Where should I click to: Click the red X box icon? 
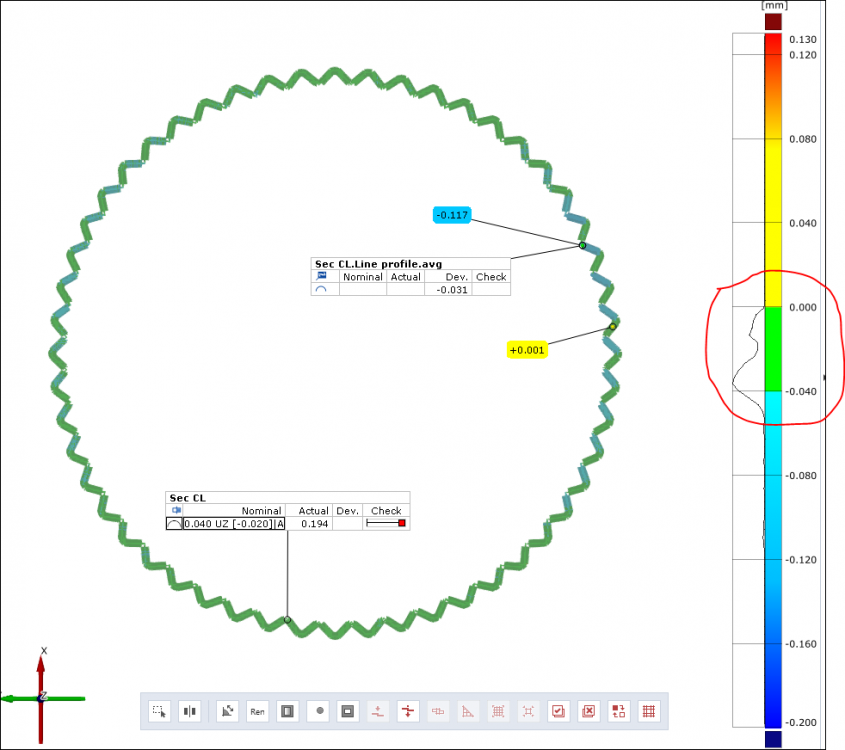589,711
